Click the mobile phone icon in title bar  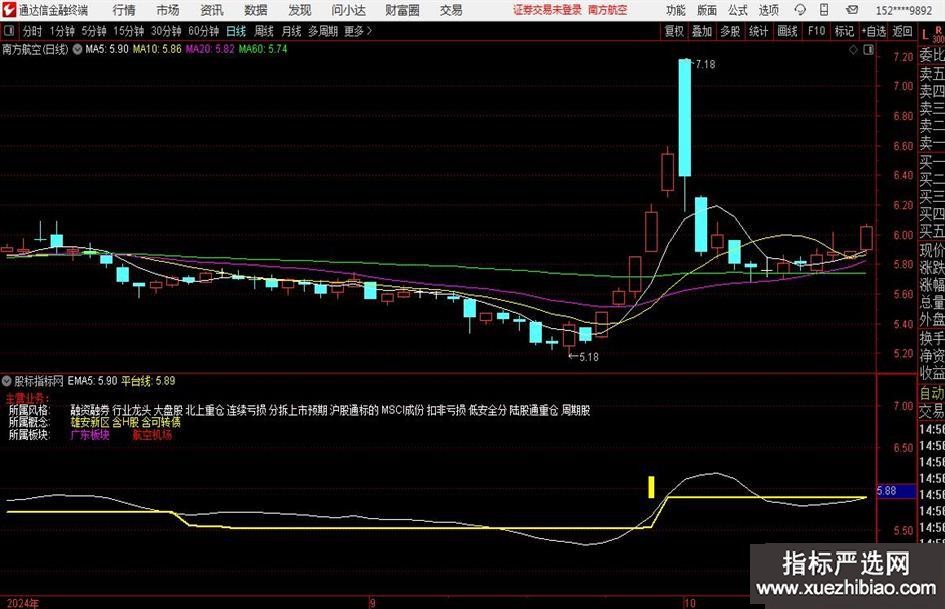coord(824,10)
